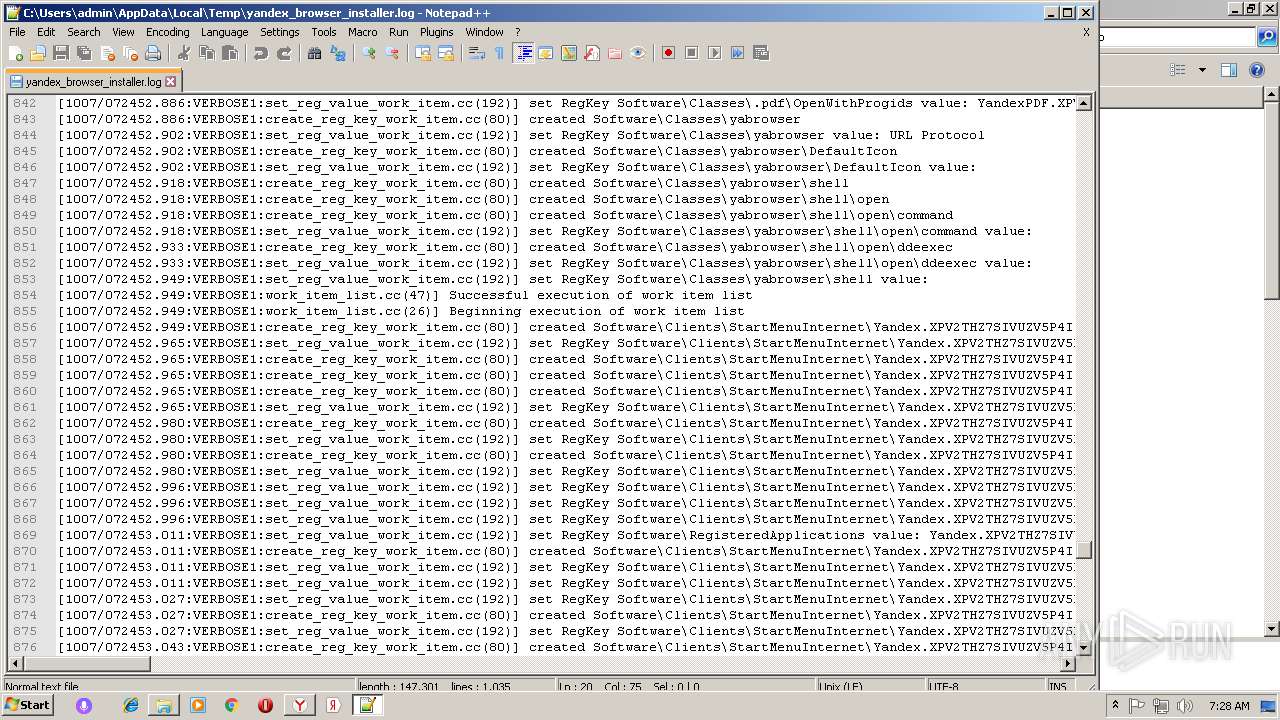This screenshot has height=720, width=1280.
Task: Open the Encoding menu
Action: (167, 32)
